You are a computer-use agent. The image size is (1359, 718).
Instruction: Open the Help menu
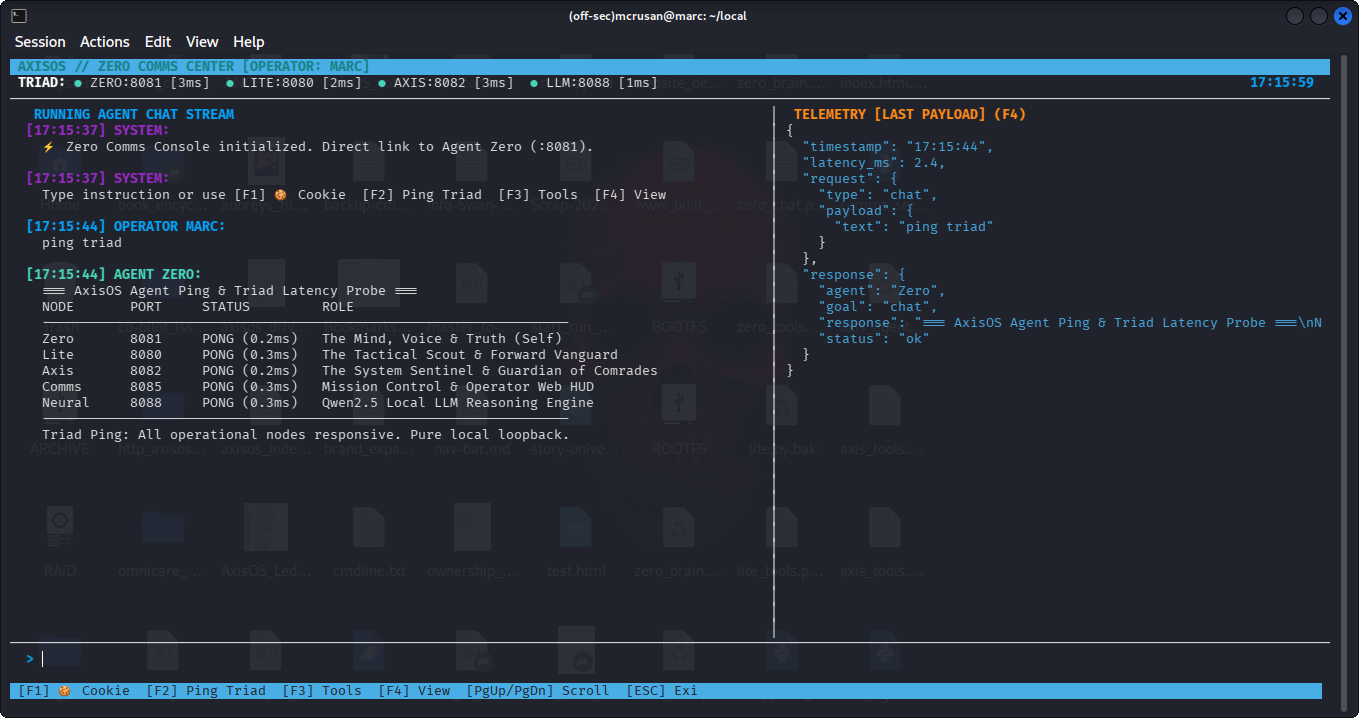249,42
